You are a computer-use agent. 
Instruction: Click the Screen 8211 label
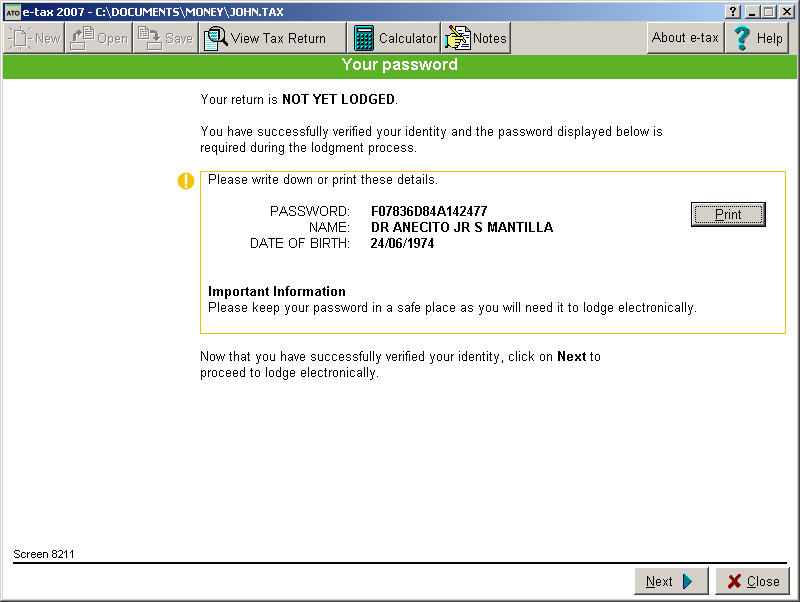coord(44,554)
